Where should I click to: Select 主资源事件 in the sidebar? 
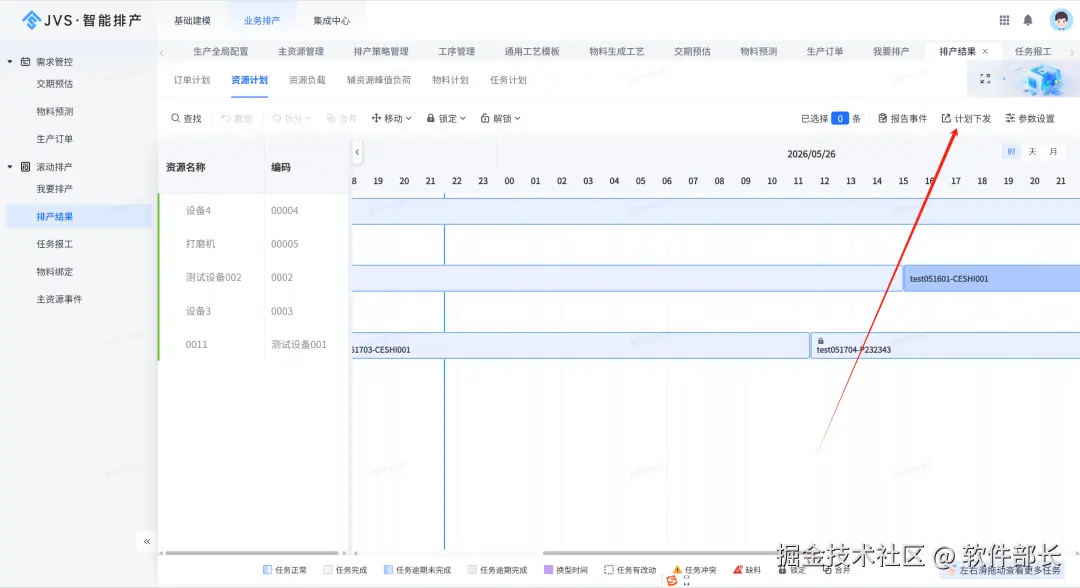[59, 300]
